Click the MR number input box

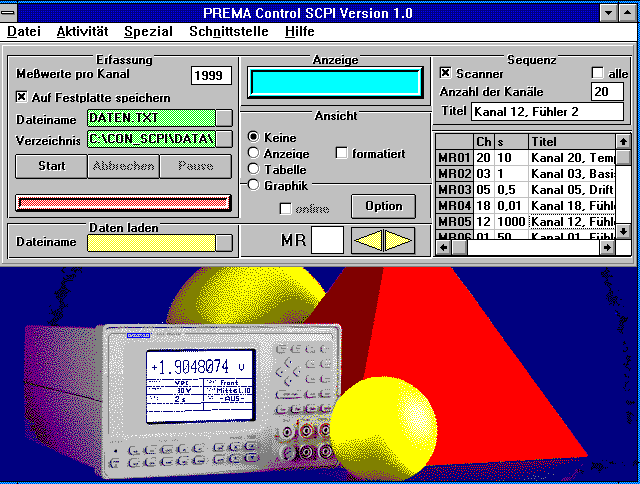click(327, 240)
